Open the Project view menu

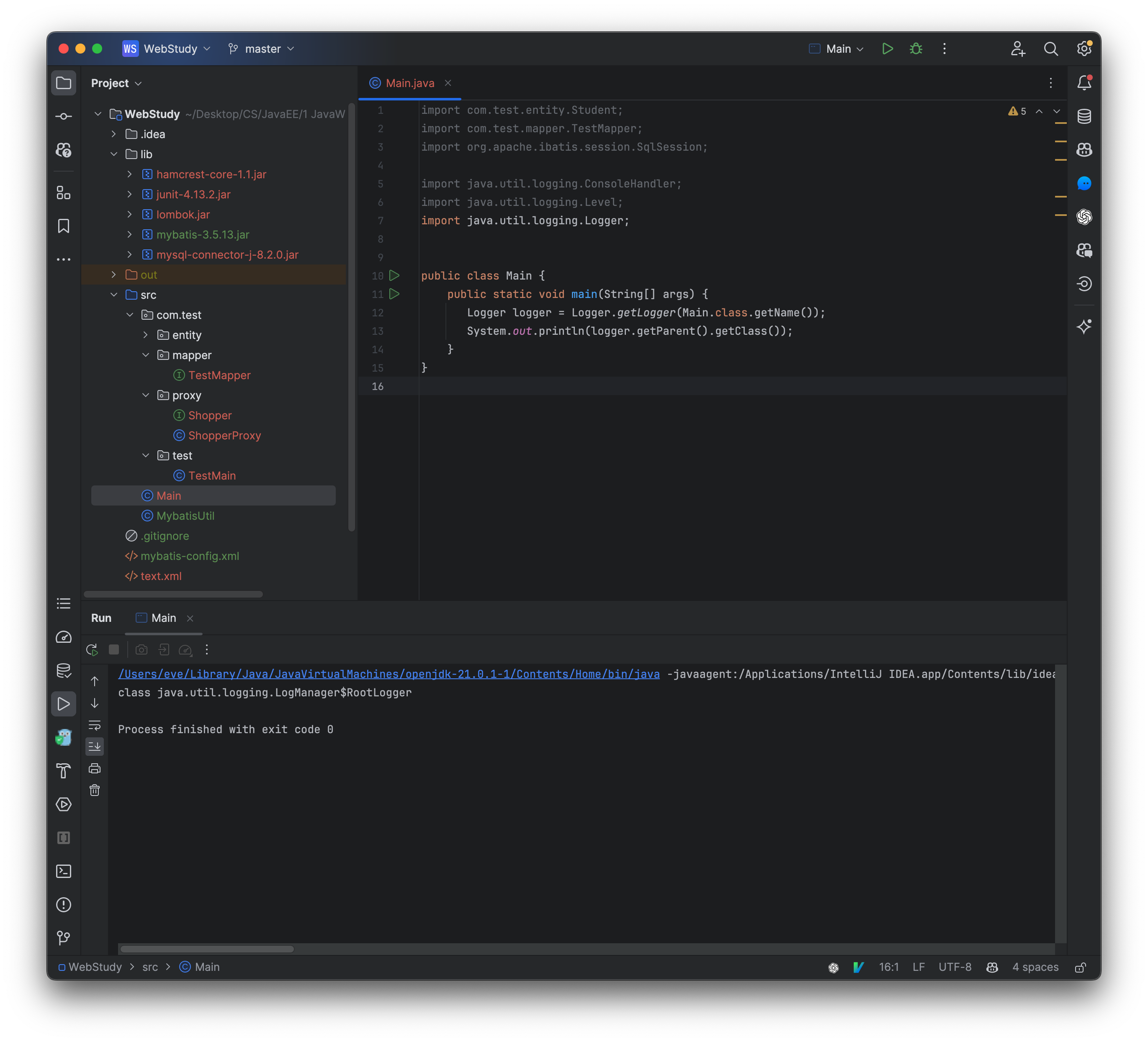(116, 83)
